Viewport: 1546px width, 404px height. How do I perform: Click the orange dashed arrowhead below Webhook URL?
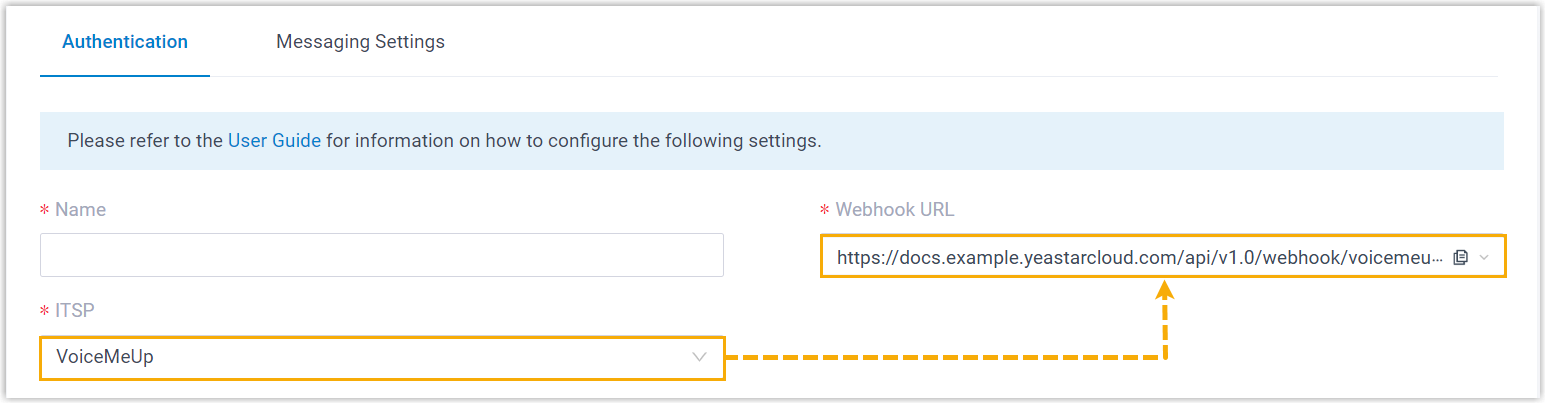(1165, 291)
